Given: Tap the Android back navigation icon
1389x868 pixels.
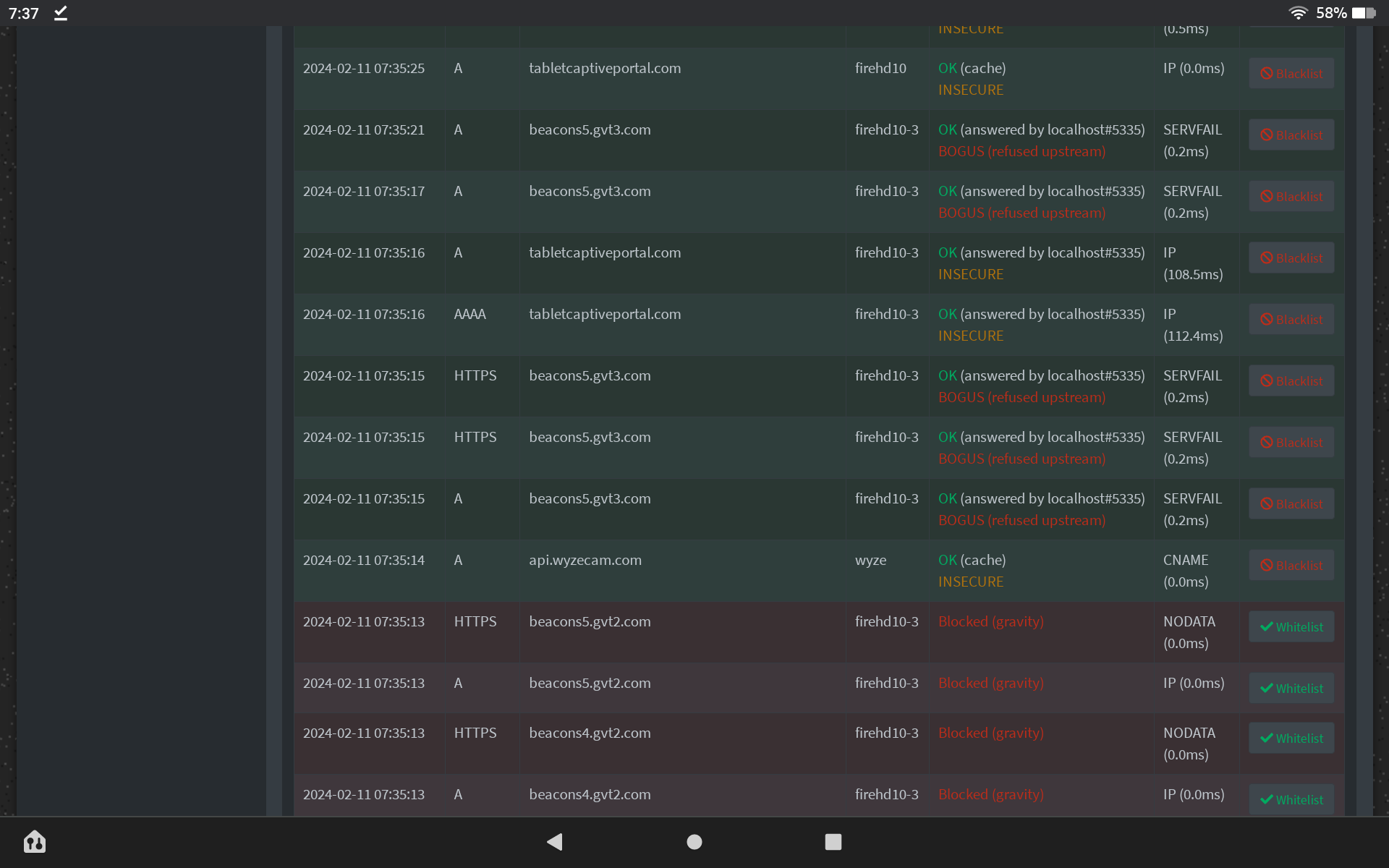Looking at the screenshot, I should point(554,842).
